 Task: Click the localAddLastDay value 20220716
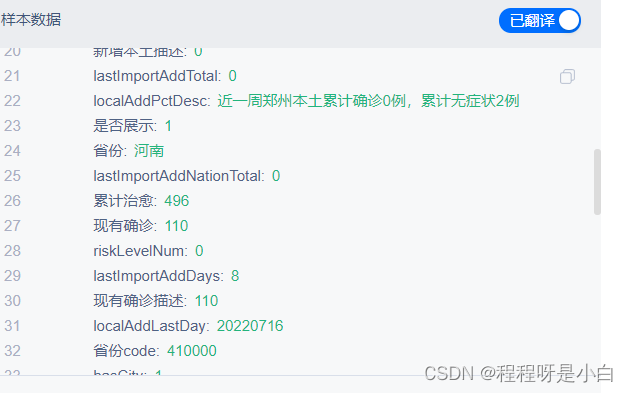coord(250,326)
